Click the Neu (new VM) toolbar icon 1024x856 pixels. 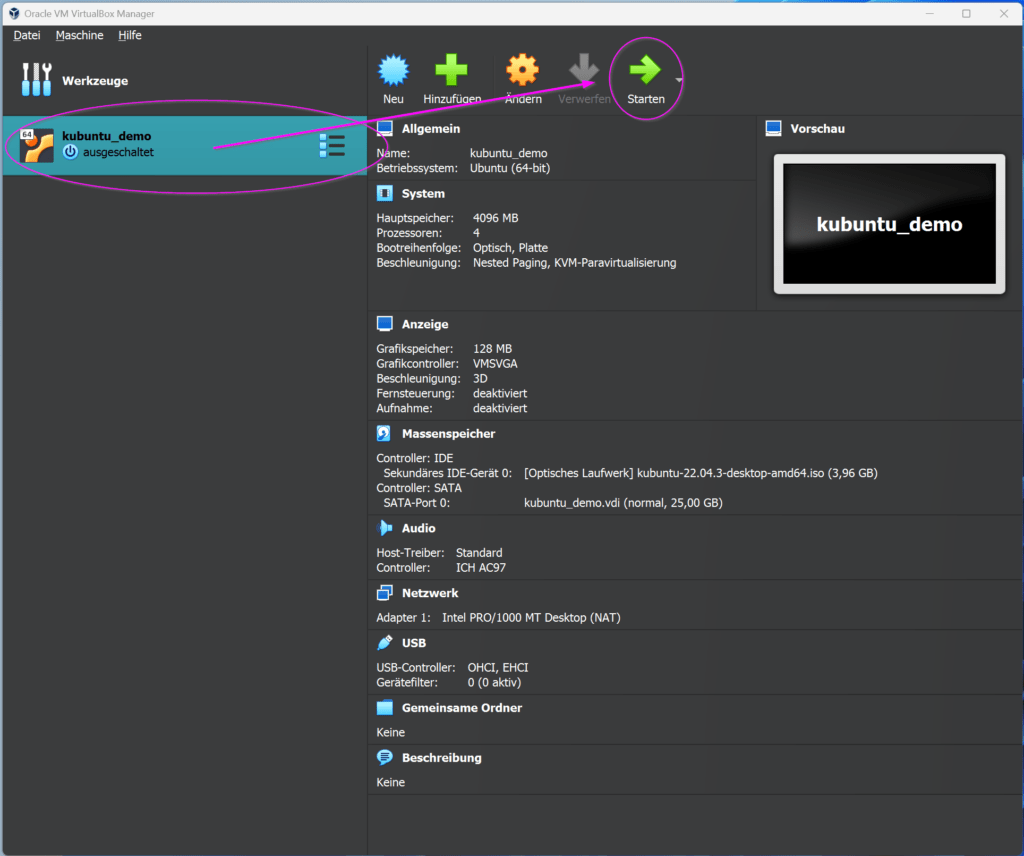click(x=393, y=71)
